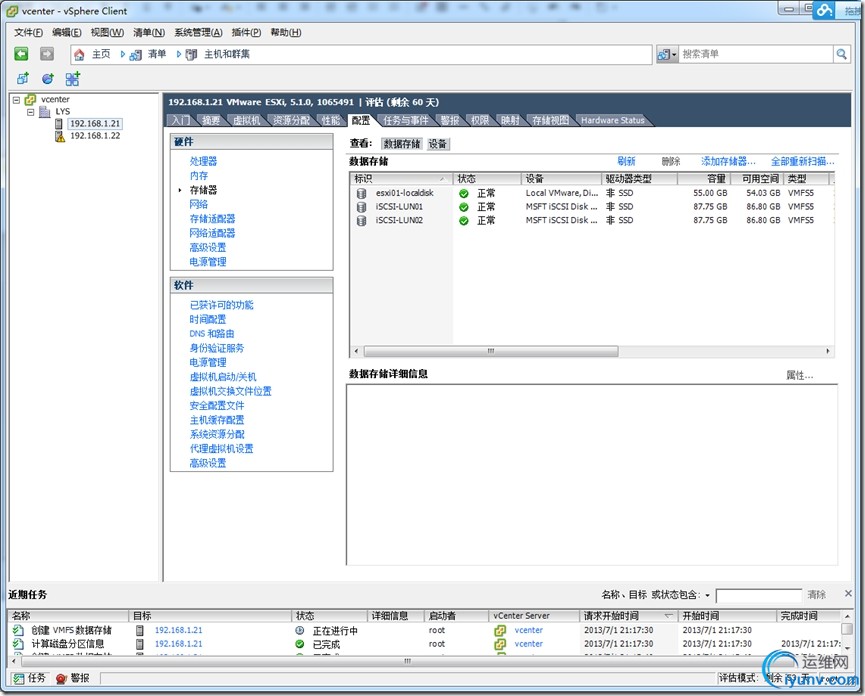Switch to the 摘要 tab
Image resolution: width=865 pixels, height=696 pixels.
[211, 120]
